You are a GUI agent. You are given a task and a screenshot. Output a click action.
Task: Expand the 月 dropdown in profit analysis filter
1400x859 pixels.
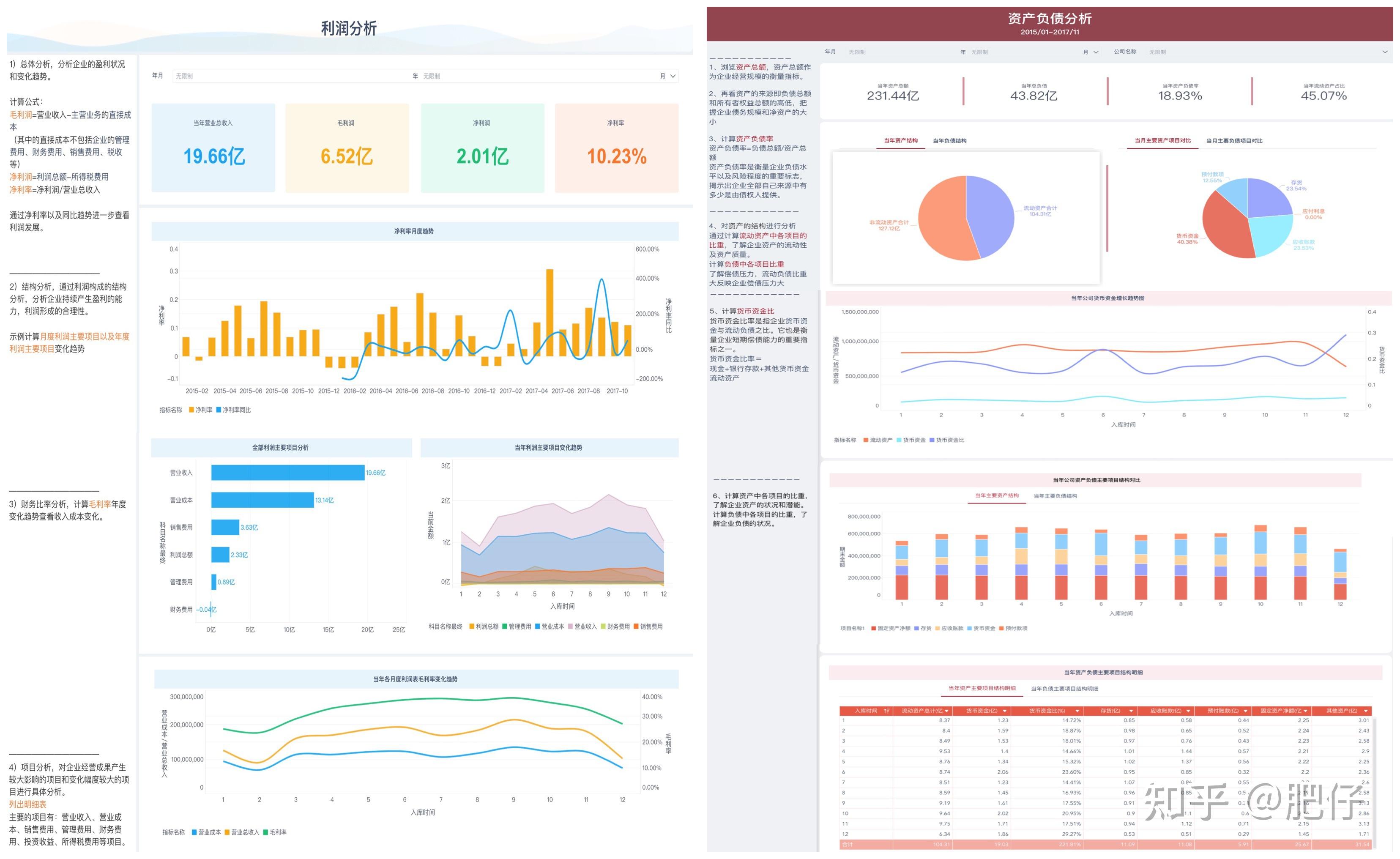pyautogui.click(x=673, y=76)
